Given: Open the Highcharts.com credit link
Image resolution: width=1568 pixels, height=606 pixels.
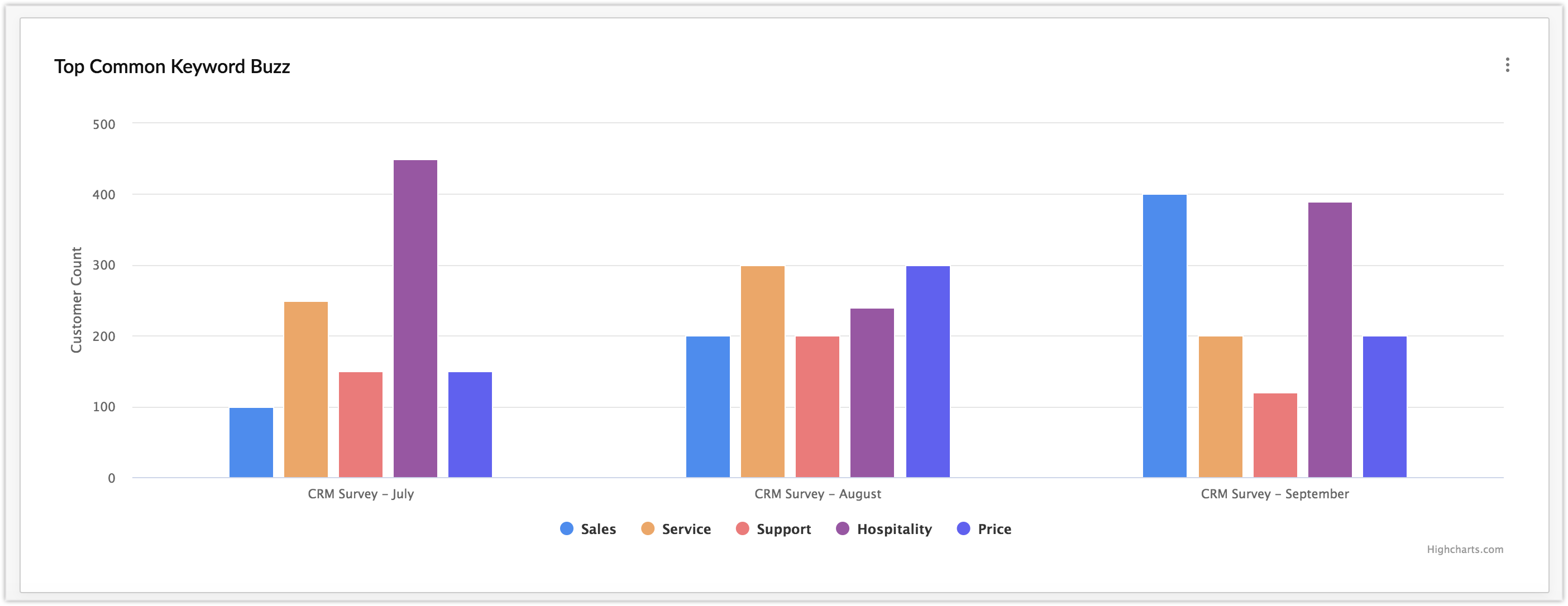Looking at the screenshot, I should click(x=1465, y=550).
